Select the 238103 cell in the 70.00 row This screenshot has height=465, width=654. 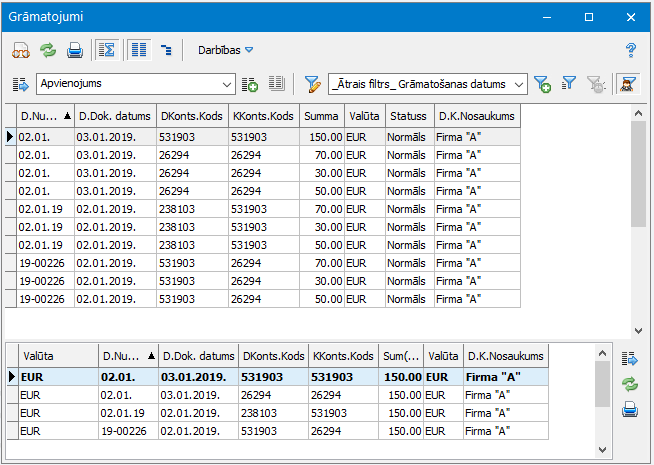[192, 209]
